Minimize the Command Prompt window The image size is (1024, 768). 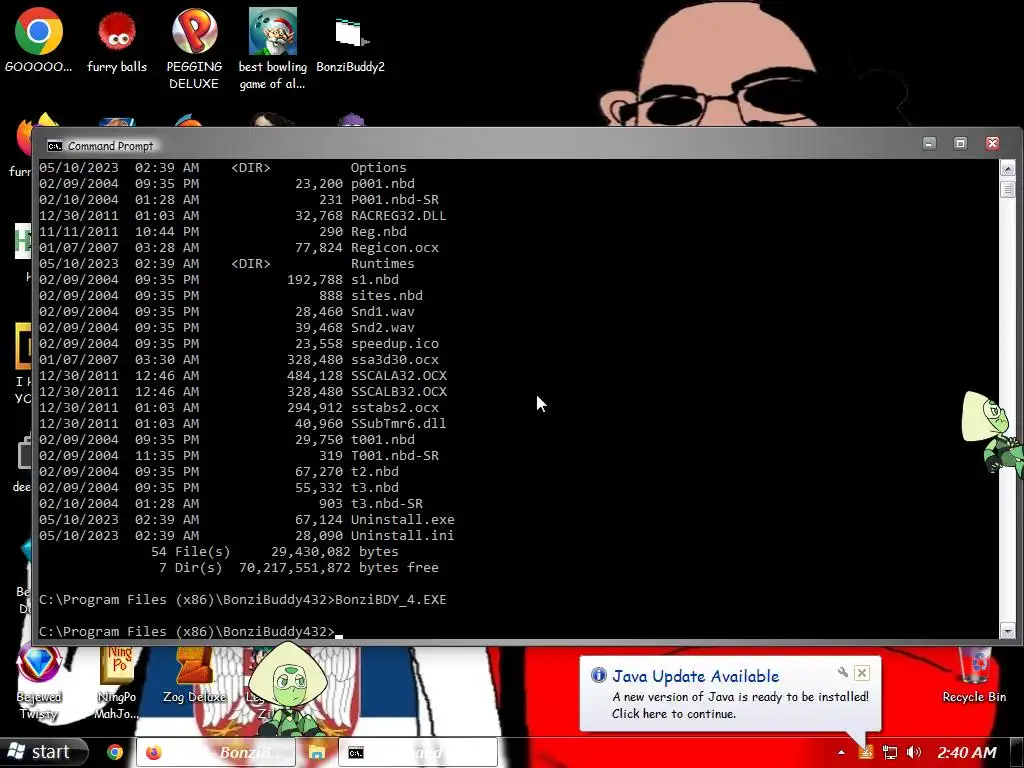tap(929, 143)
